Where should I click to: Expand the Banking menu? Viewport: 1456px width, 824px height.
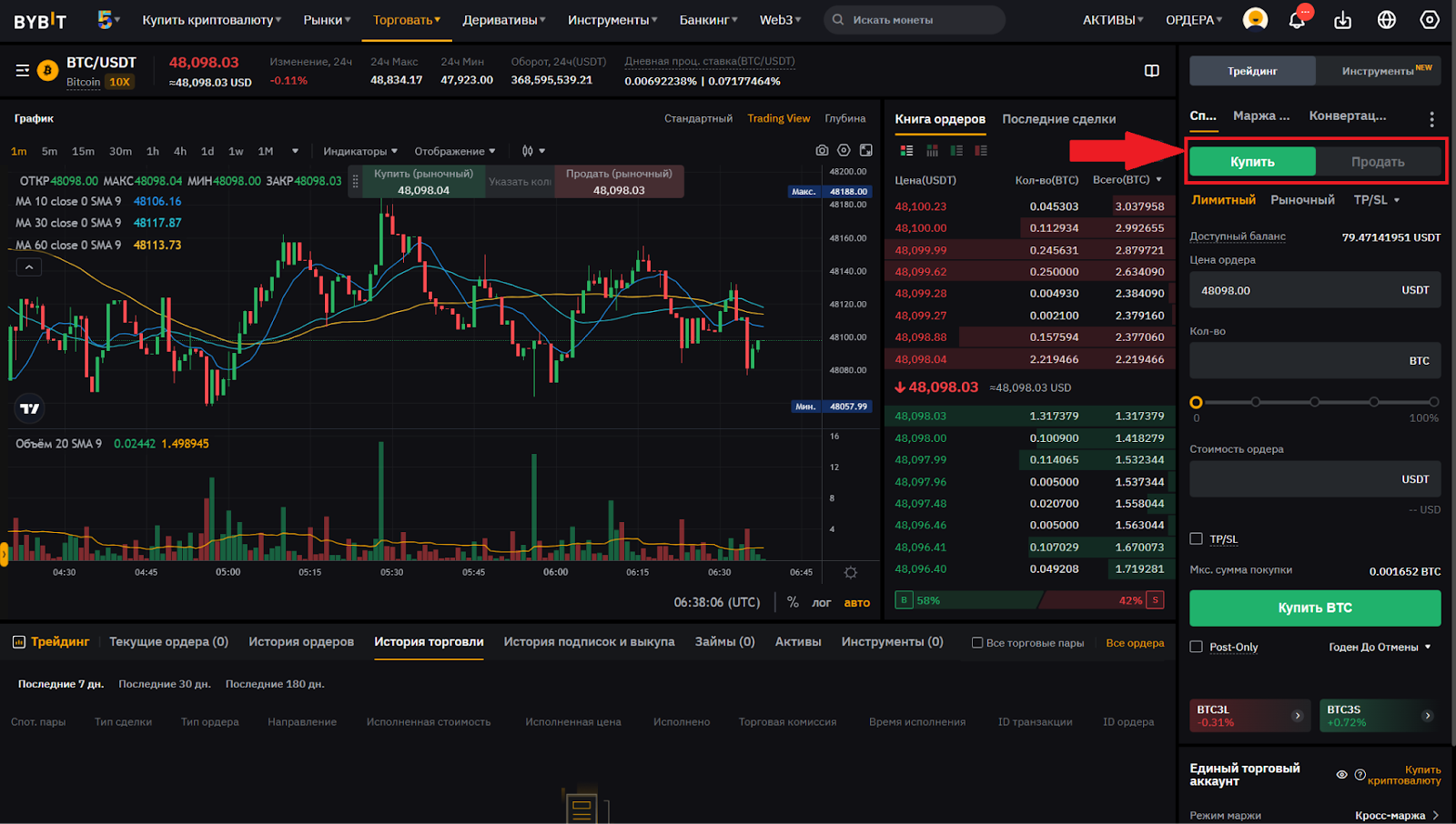coord(708,20)
